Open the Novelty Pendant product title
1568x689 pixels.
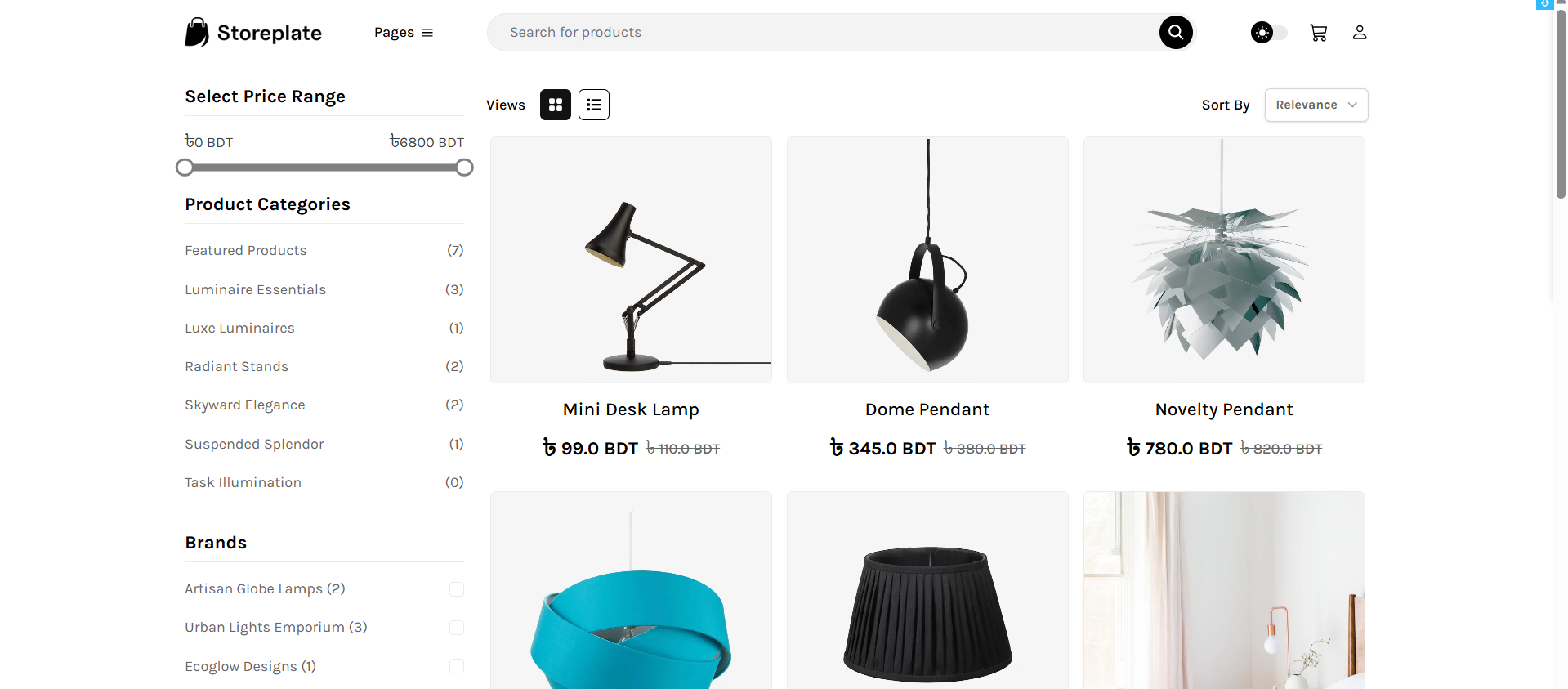pyautogui.click(x=1224, y=409)
